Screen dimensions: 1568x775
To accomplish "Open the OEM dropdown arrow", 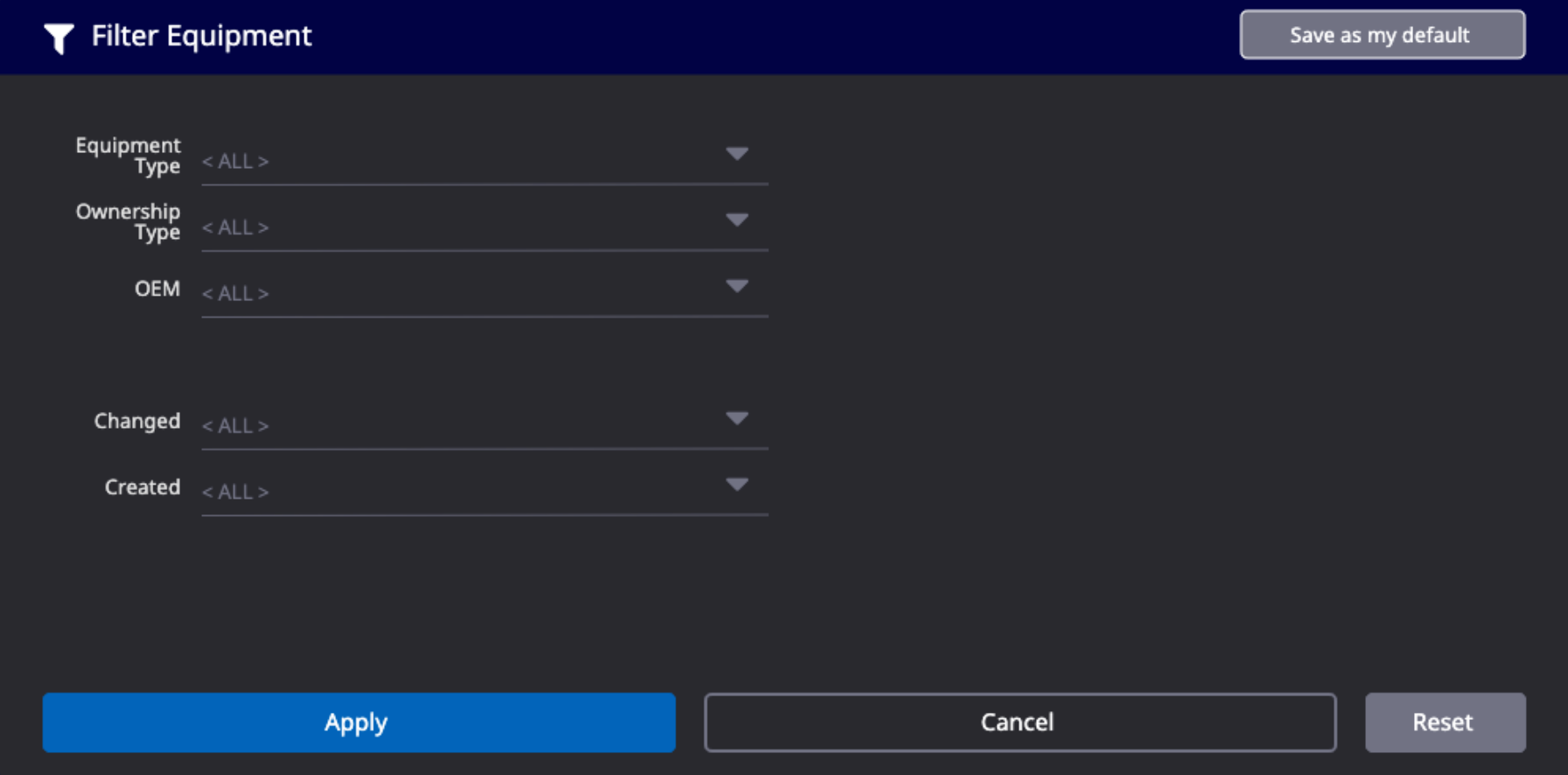I will [737, 286].
